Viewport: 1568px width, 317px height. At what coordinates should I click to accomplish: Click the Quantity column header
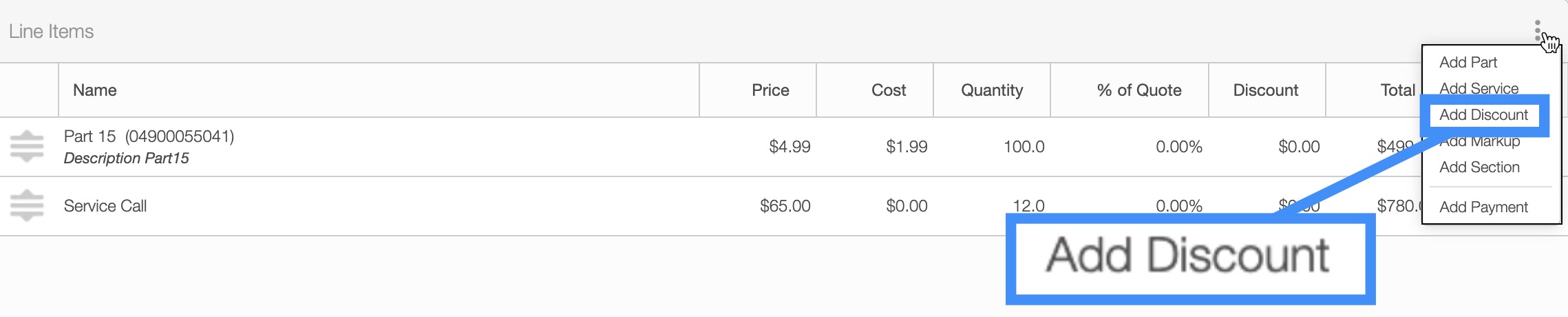point(992,90)
